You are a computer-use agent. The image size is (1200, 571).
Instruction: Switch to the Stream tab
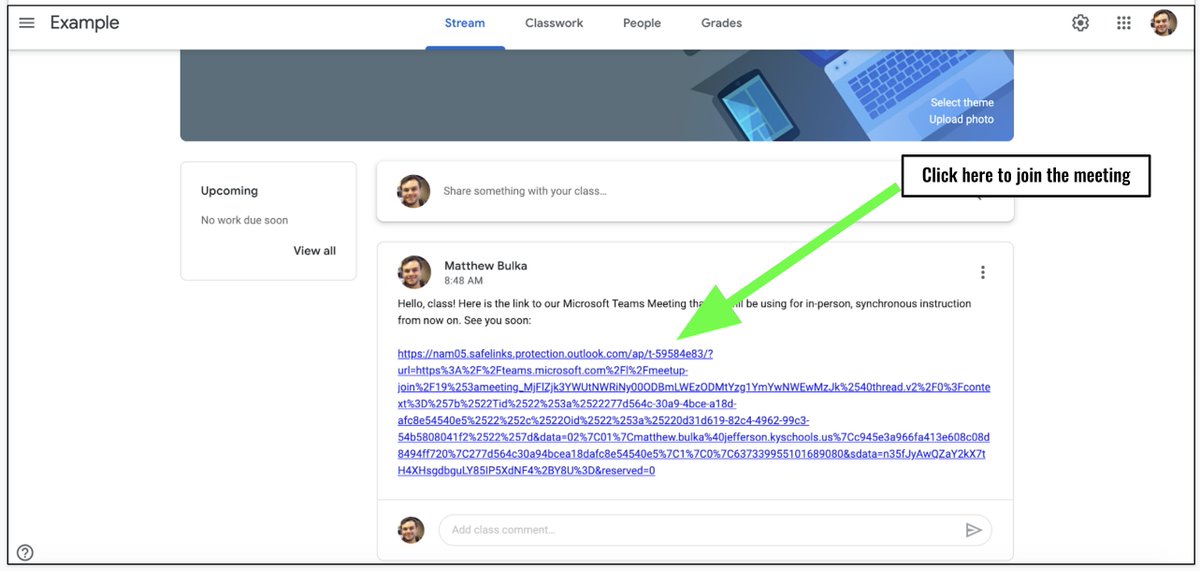[x=465, y=23]
